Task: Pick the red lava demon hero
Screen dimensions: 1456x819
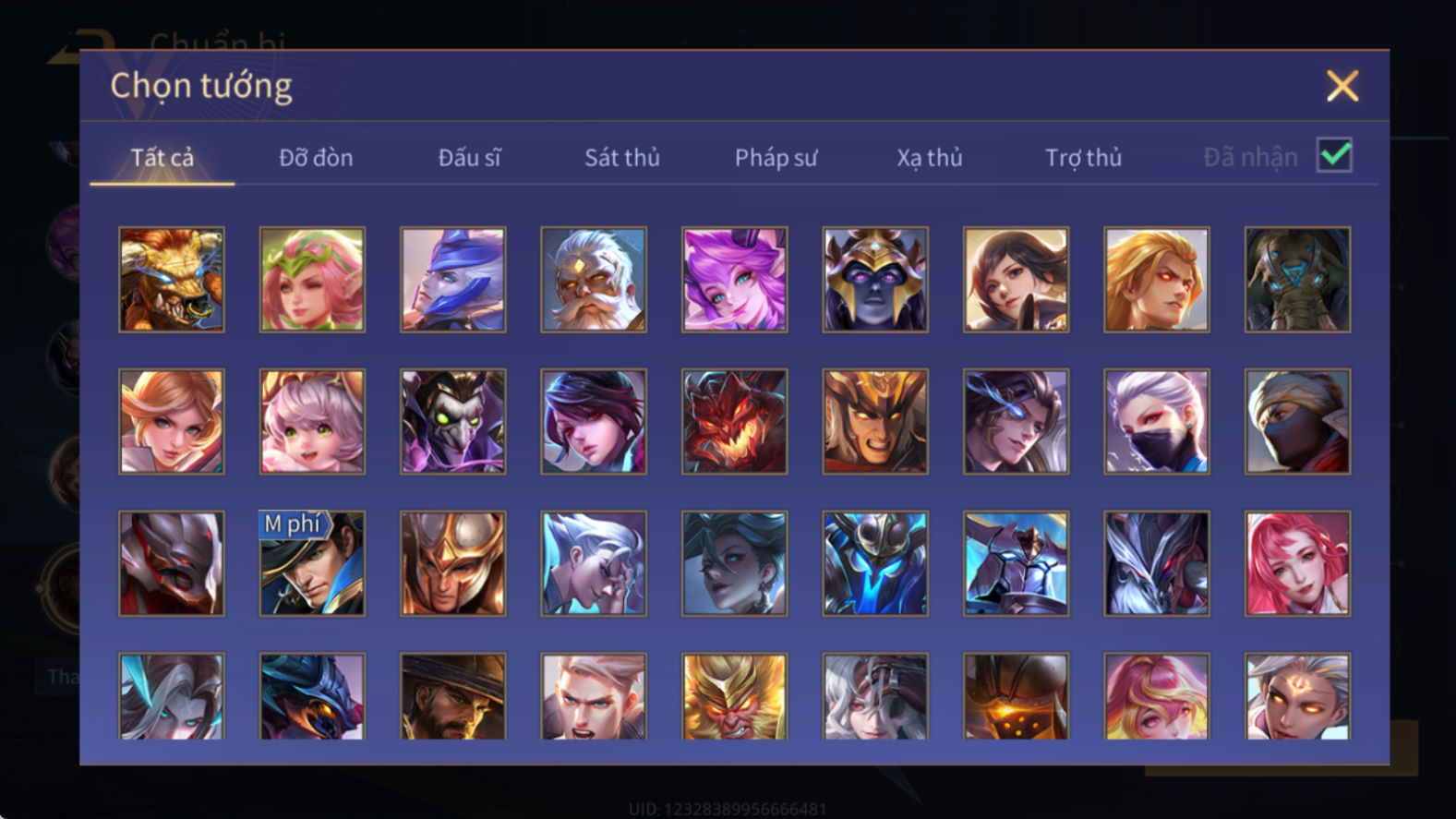Action: pos(735,422)
